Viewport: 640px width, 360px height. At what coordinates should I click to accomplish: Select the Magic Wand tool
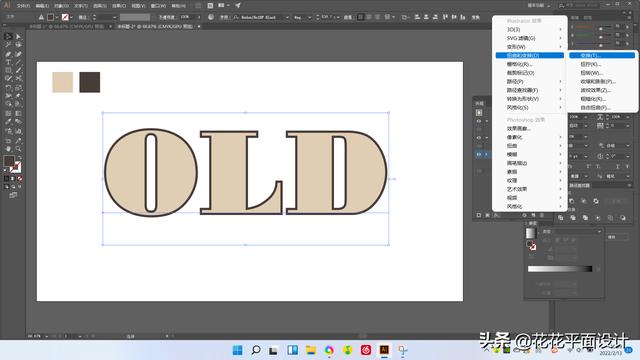[x=8, y=44]
